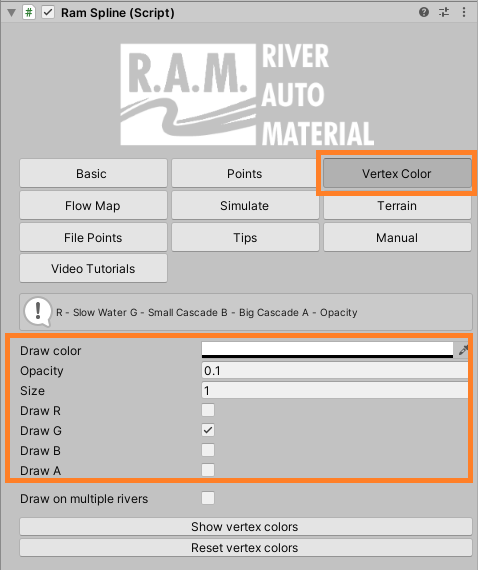478x570 pixels.
Task: Open the Terrain tab
Action: click(397, 205)
